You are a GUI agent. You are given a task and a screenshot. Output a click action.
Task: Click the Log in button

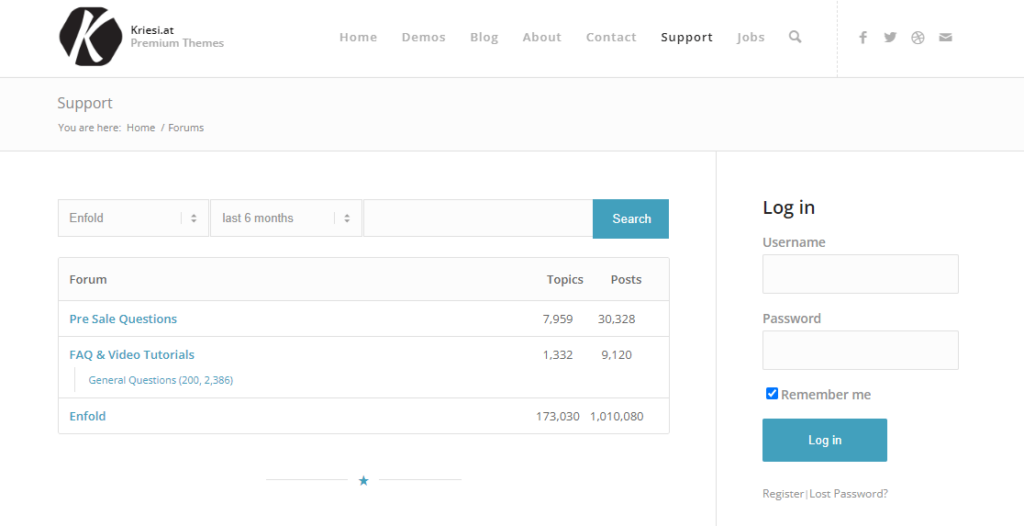coord(824,440)
